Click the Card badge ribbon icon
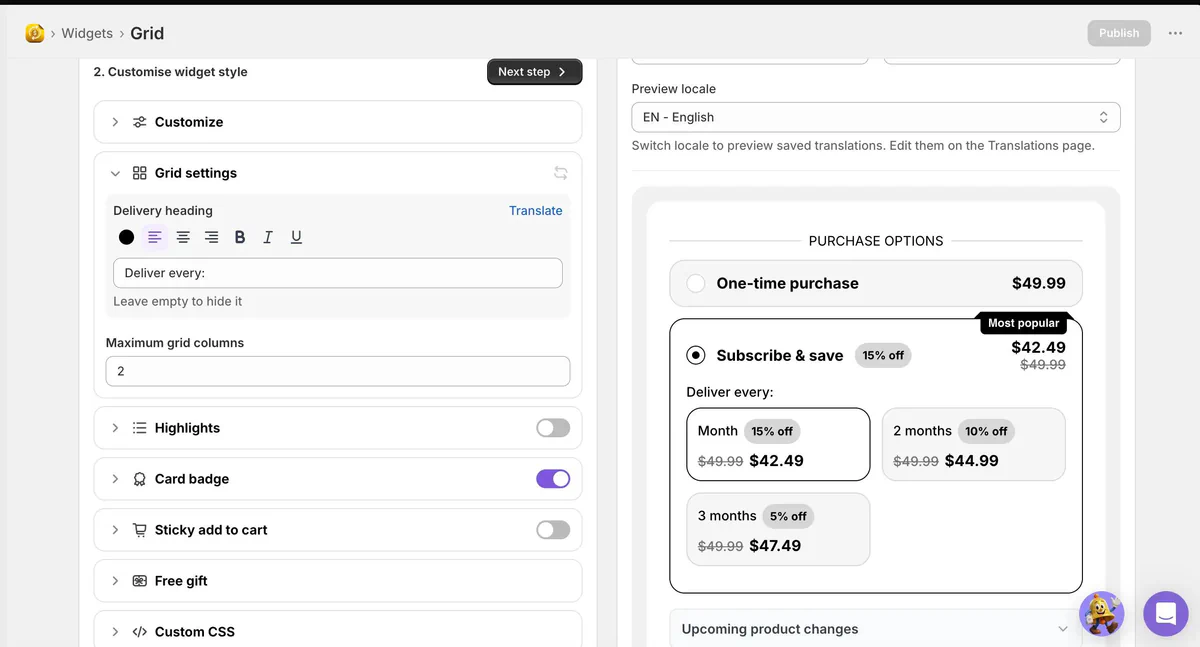 [x=140, y=479]
